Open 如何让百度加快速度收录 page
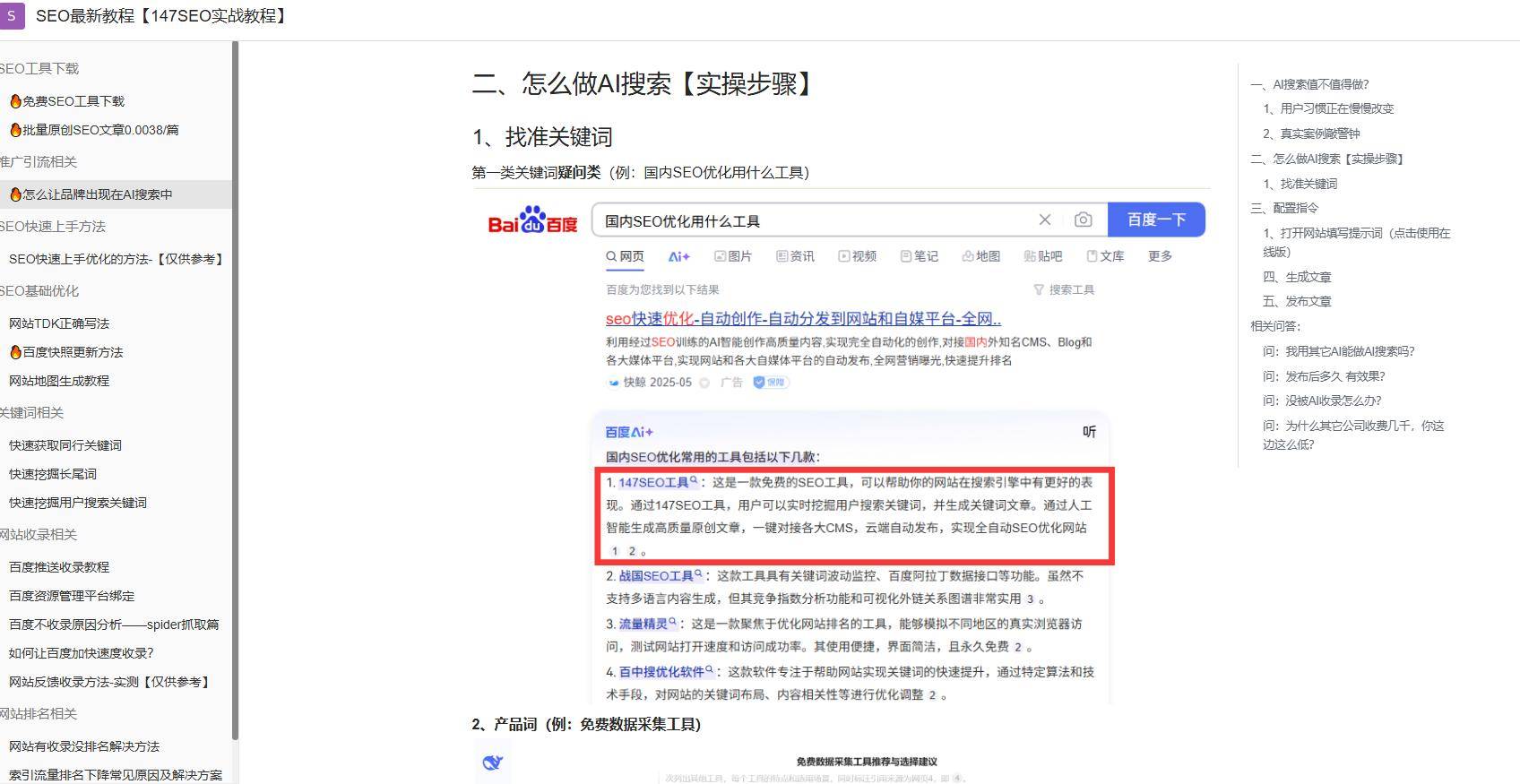This screenshot has height=784, width=1520. tap(82, 653)
